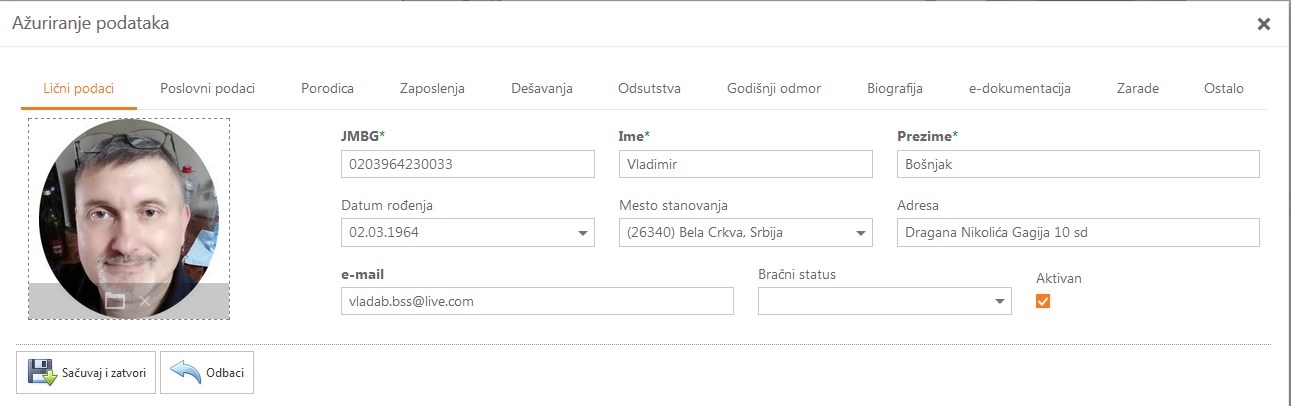Open the Porodica tab
1291x406 pixels.
pyautogui.click(x=327, y=88)
